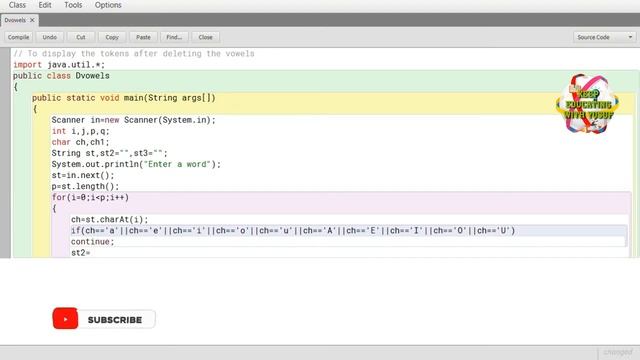Click the 'ch=st.charAt(i);' line
This screenshot has width=640, height=360.
coord(110,219)
